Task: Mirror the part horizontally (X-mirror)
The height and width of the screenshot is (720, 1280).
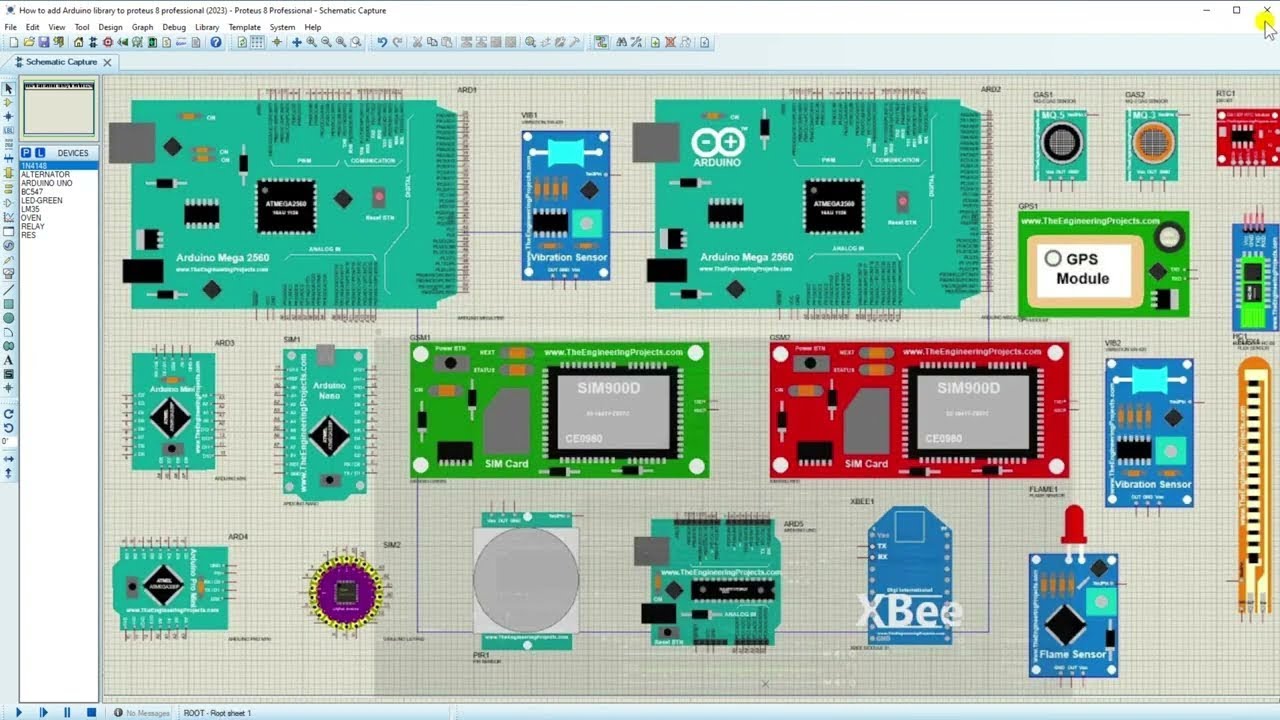Action: tap(8, 458)
